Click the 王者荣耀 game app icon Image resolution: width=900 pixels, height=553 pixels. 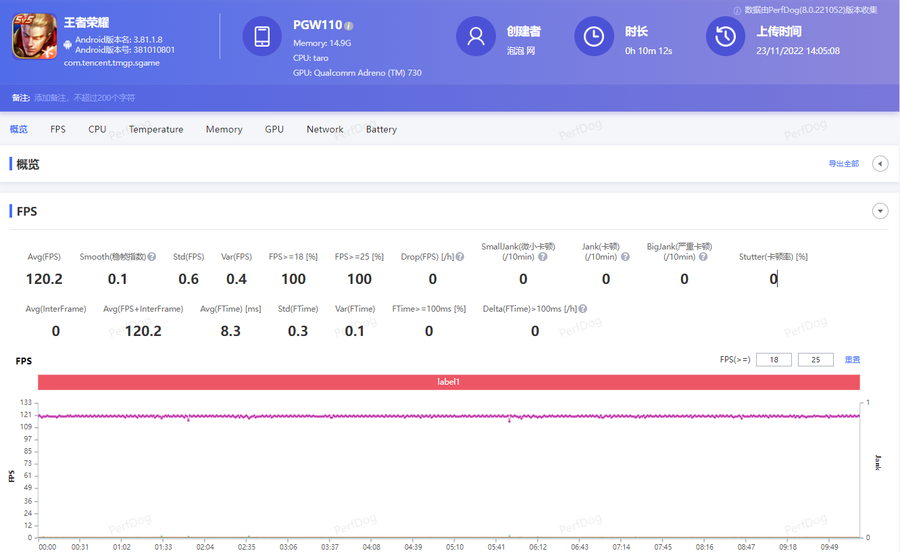(32, 38)
